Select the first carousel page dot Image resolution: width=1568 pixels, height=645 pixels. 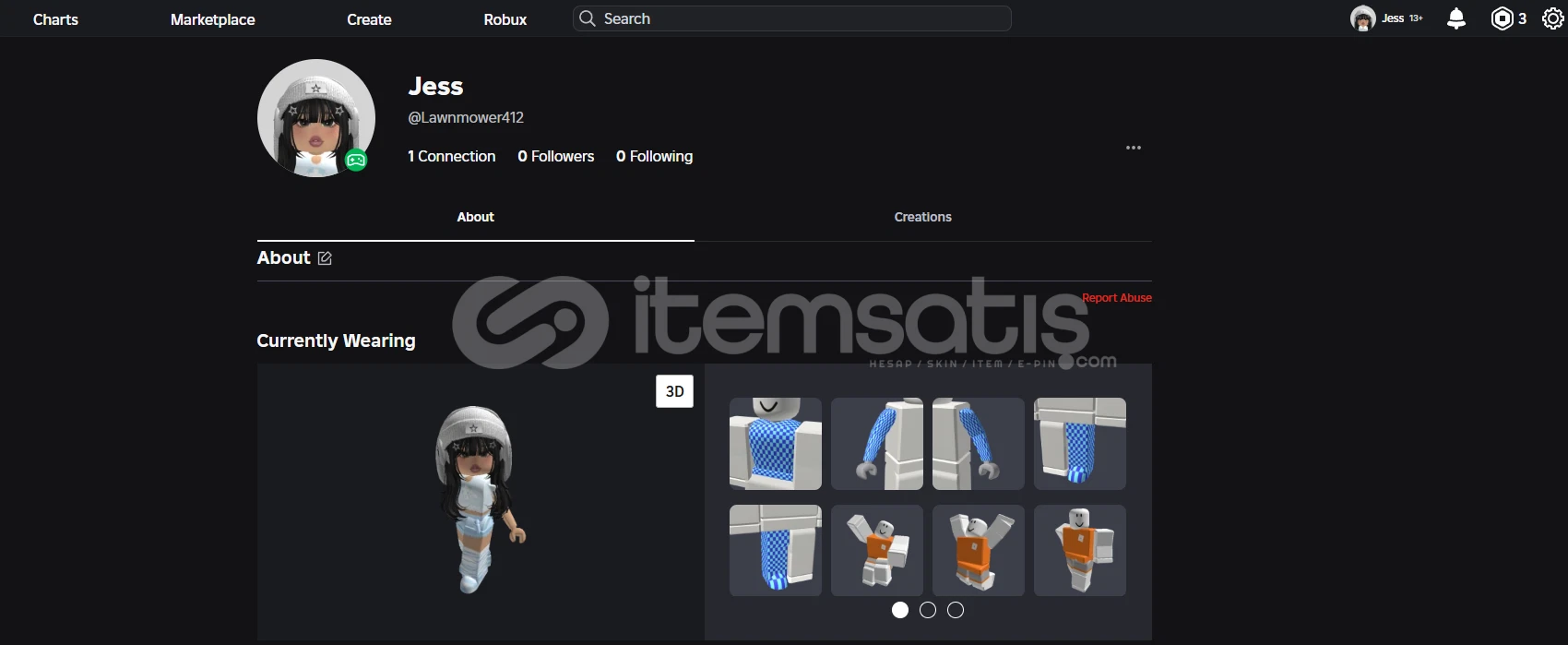(x=900, y=610)
